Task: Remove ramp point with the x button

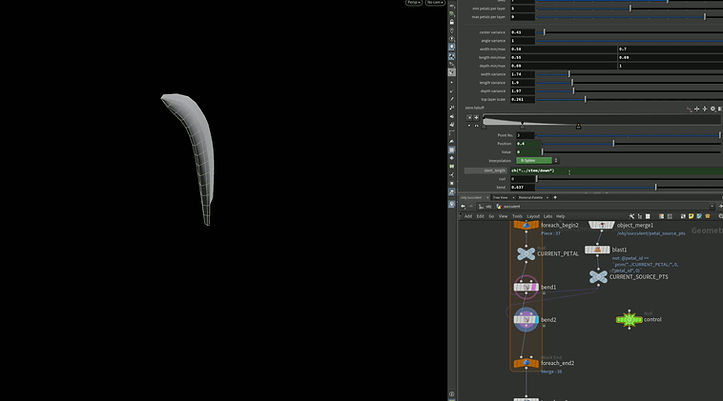Action: [469, 118]
